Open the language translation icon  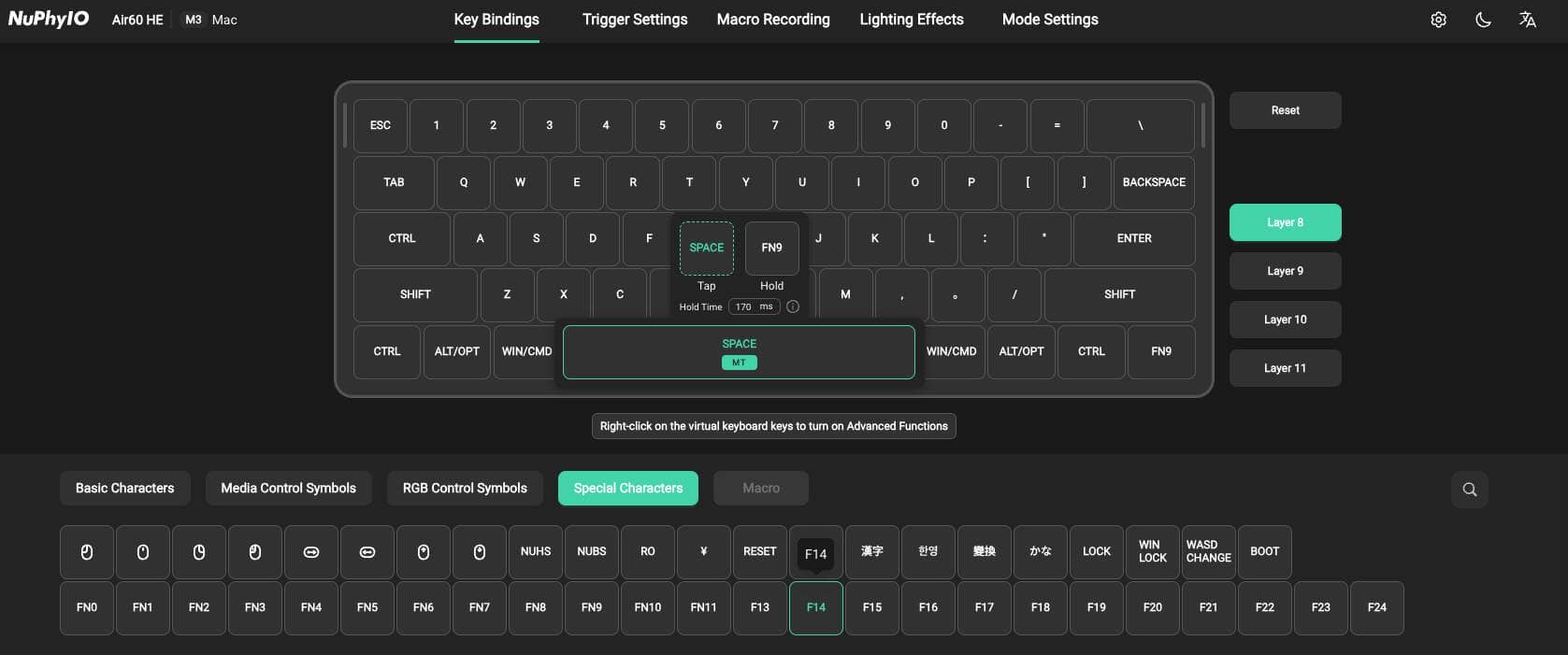(1527, 20)
